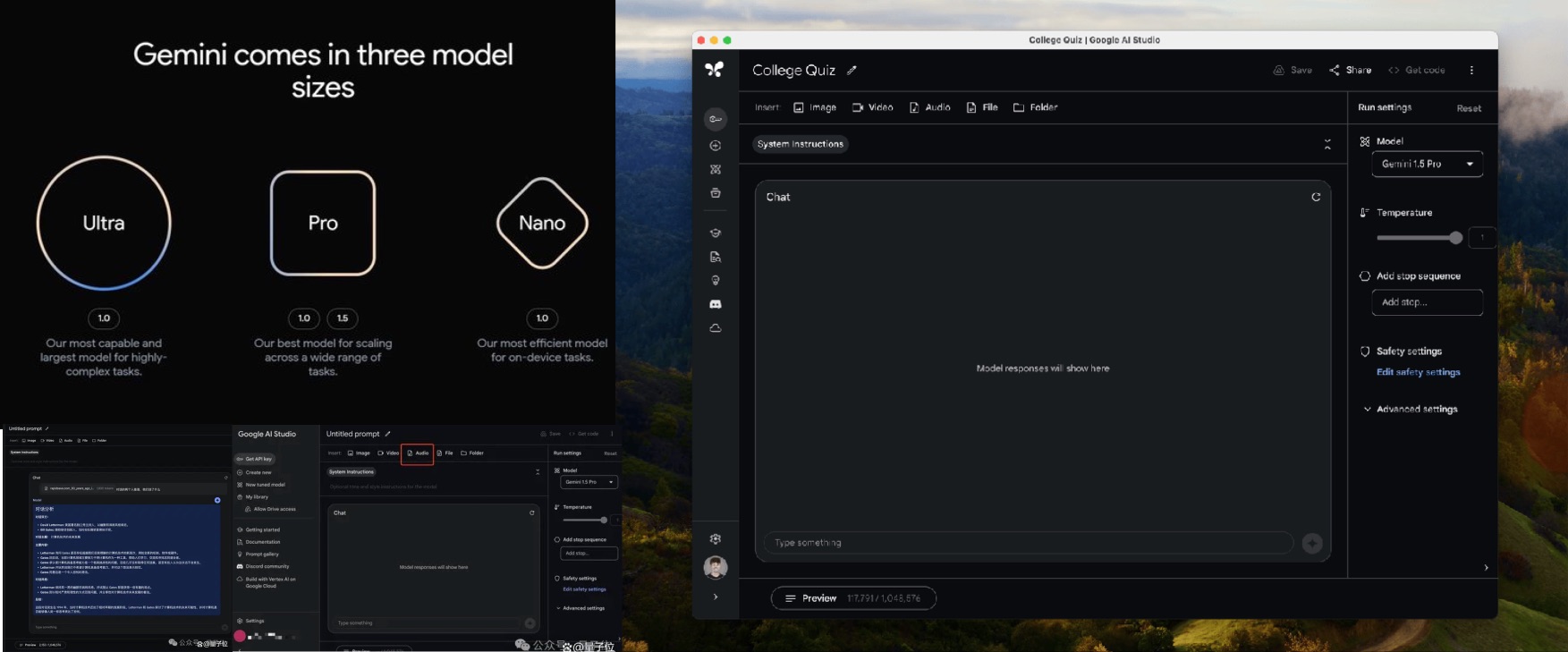Expand Advanced settings section
Screen dimensions: 1568x652
click(x=1416, y=409)
